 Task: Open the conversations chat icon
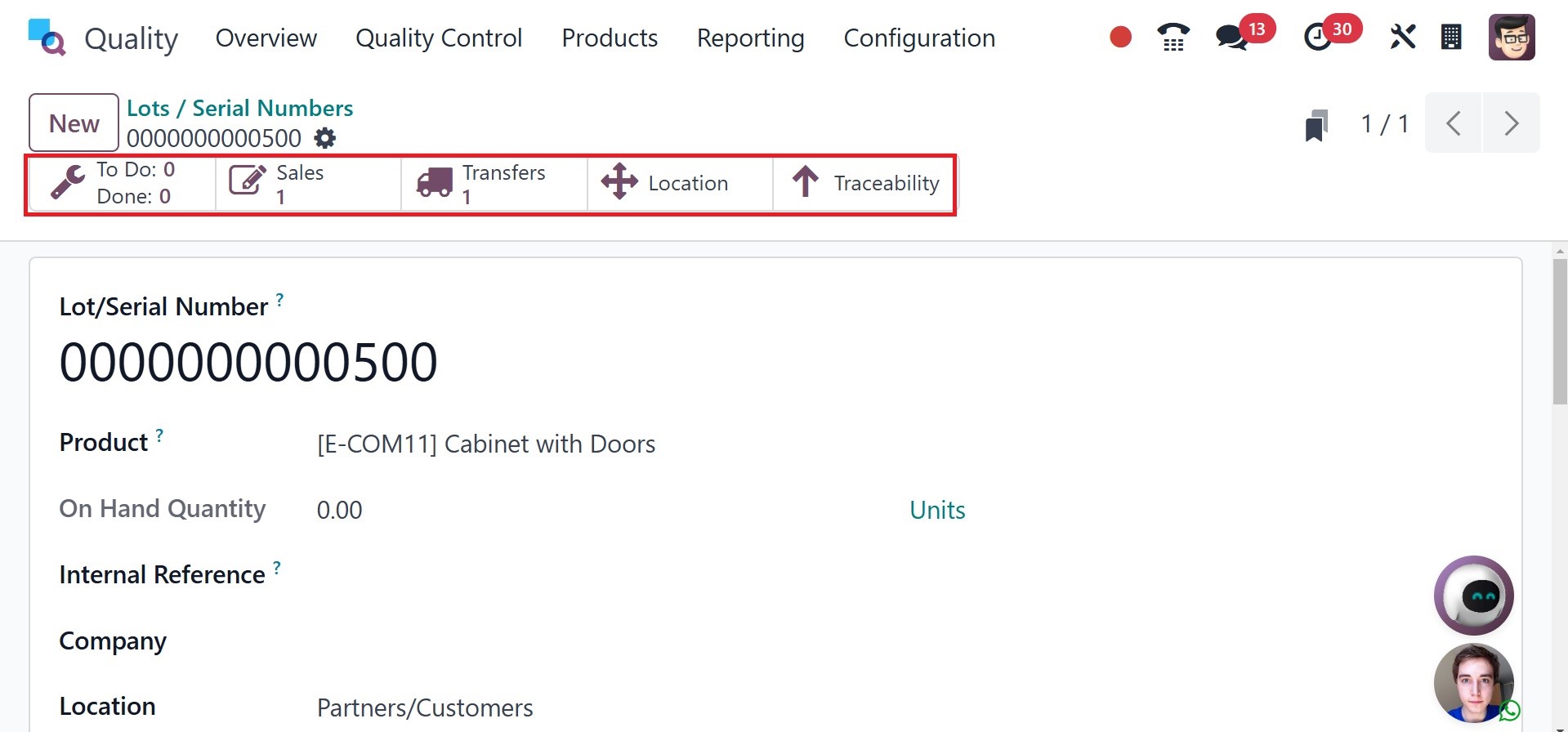pyautogui.click(x=1231, y=38)
